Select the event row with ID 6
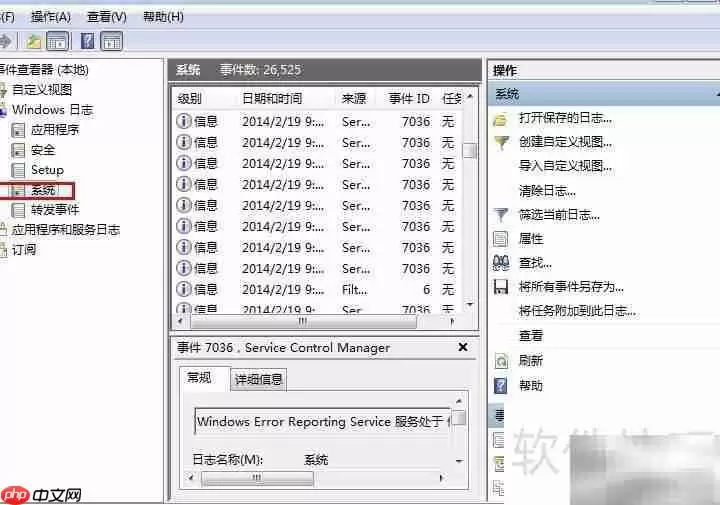Screen dimensions: 720x505 tap(317, 290)
